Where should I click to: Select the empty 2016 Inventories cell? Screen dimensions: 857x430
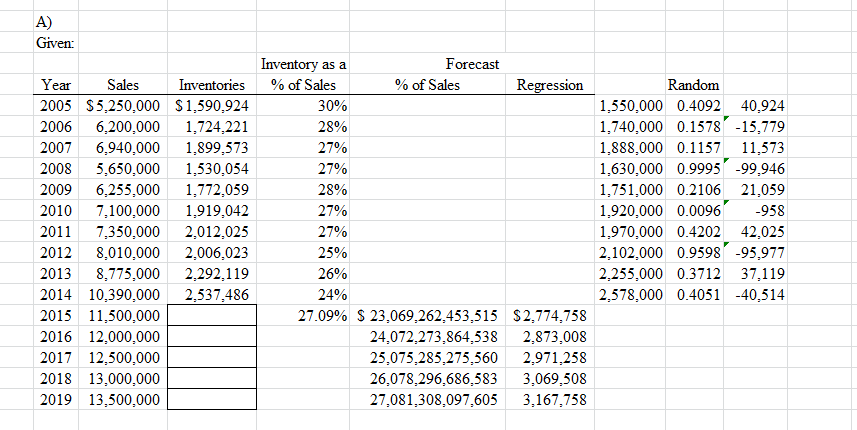[212, 337]
